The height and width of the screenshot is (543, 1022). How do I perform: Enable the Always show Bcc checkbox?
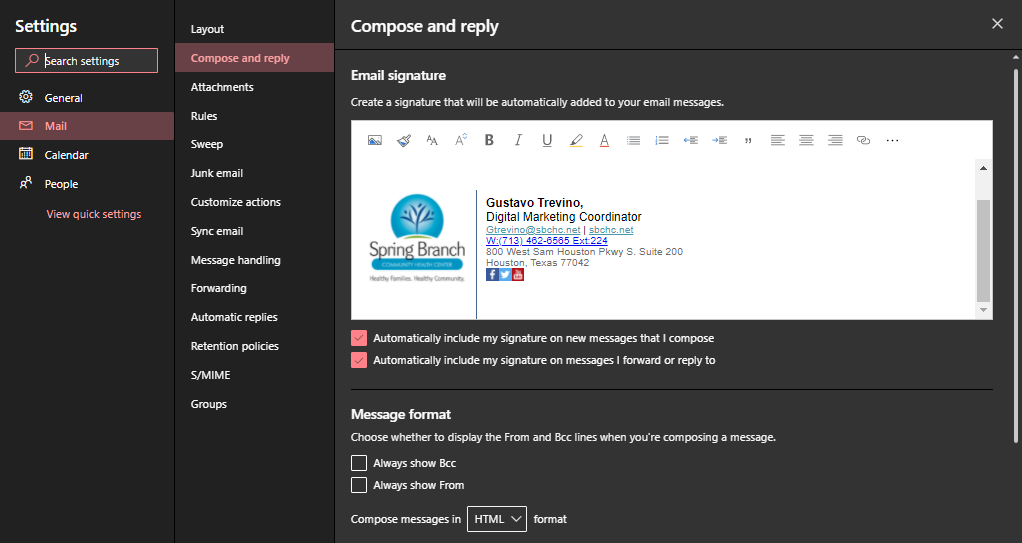click(x=359, y=463)
